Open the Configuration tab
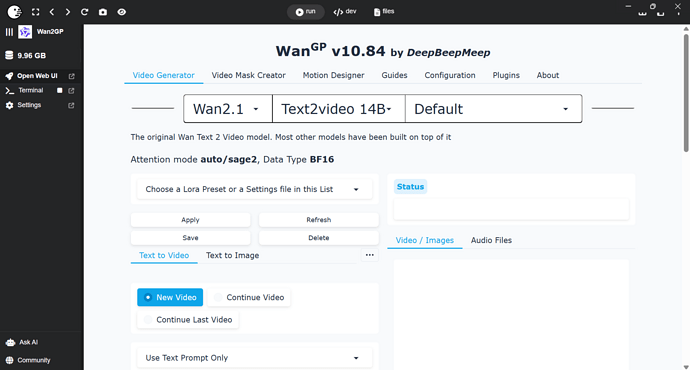This screenshot has height=370, width=690. pyautogui.click(x=450, y=75)
